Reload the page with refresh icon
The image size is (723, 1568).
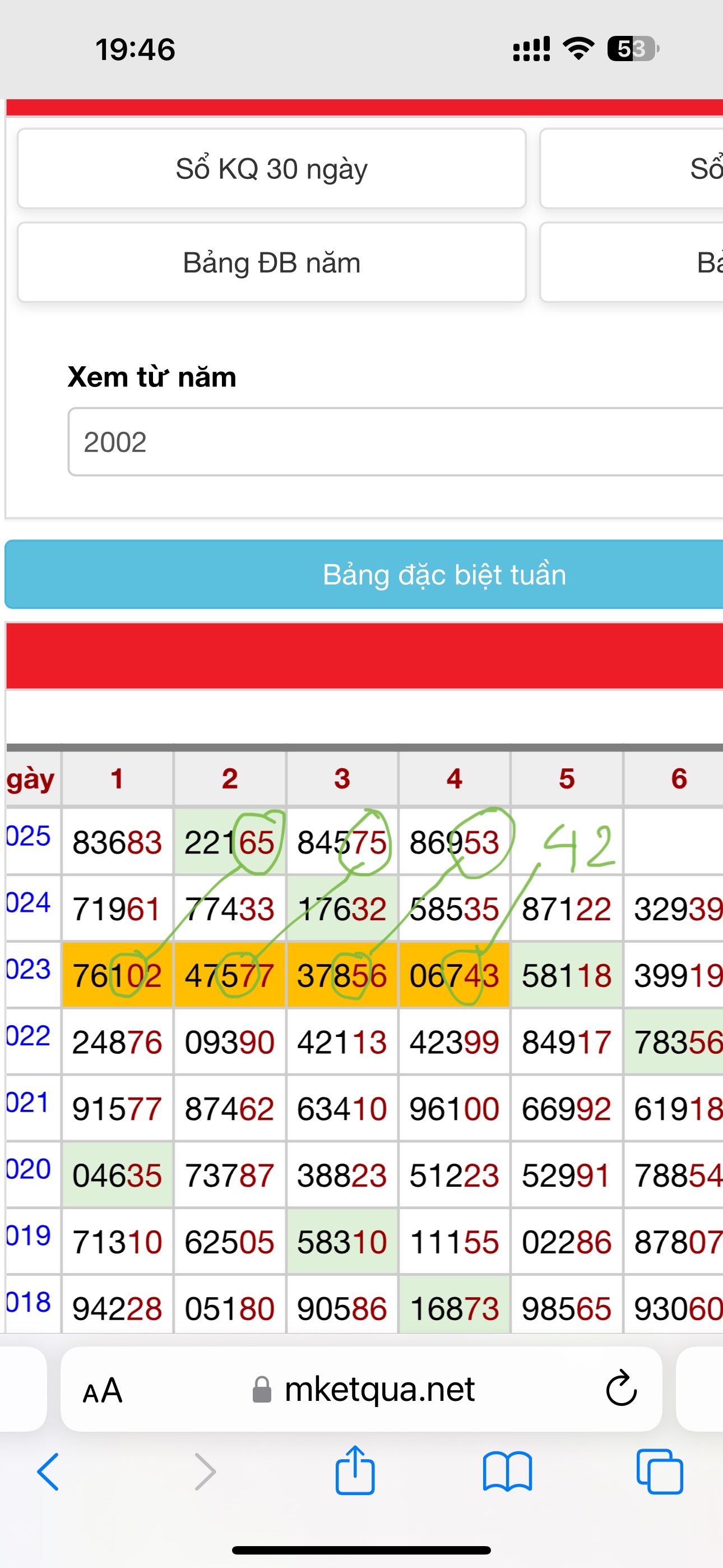[621, 1389]
